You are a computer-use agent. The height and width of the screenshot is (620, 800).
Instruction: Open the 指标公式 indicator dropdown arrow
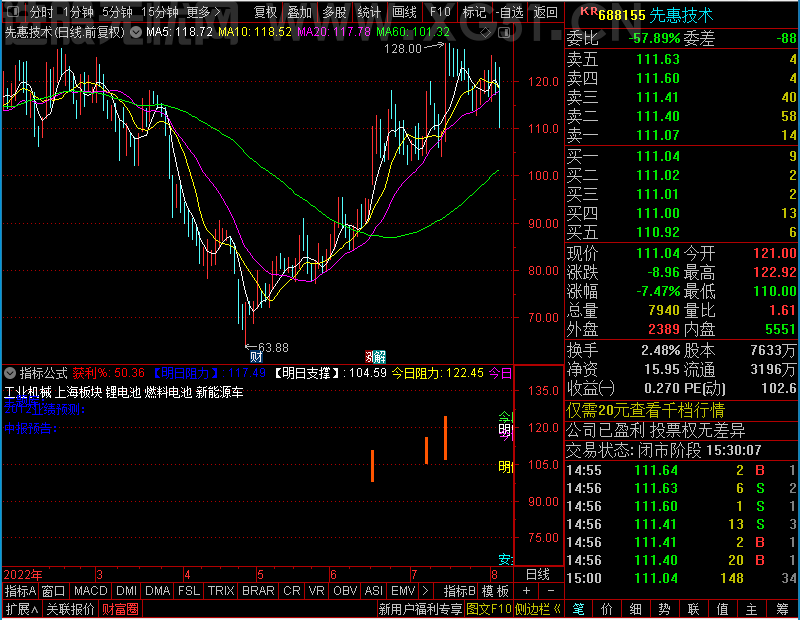pyautogui.click(x=10, y=373)
